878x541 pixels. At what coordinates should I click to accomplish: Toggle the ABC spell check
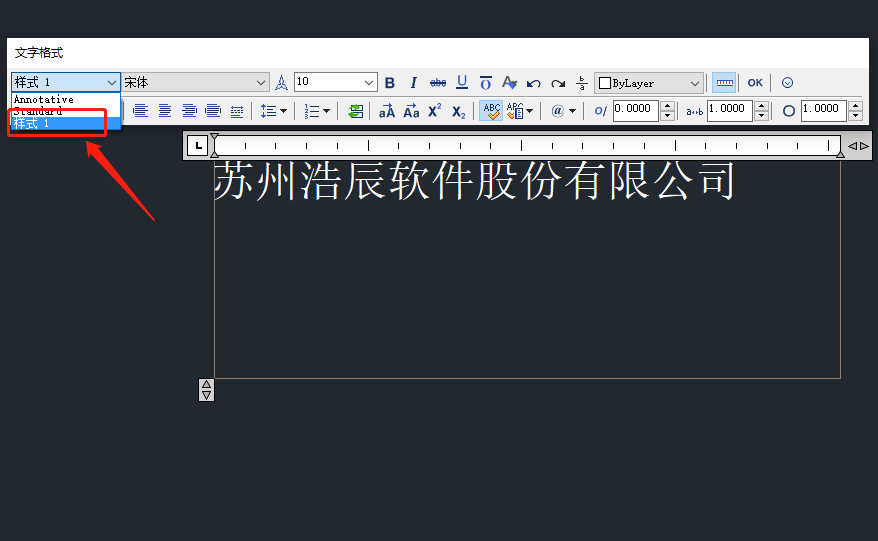coord(492,111)
